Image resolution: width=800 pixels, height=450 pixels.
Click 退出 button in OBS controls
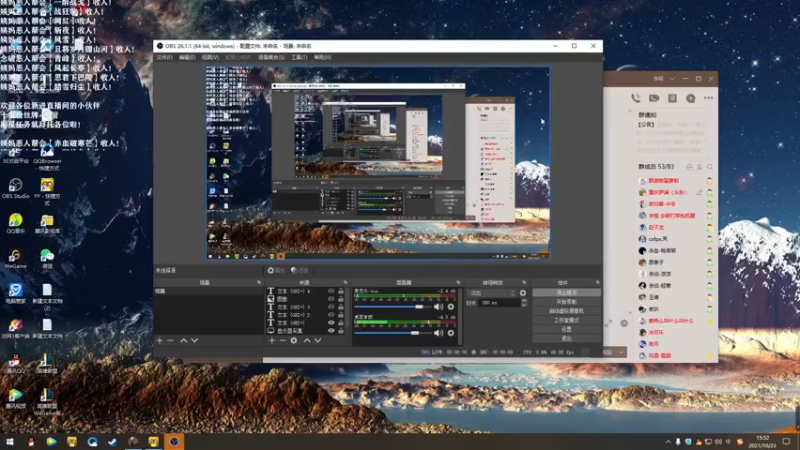(566, 338)
